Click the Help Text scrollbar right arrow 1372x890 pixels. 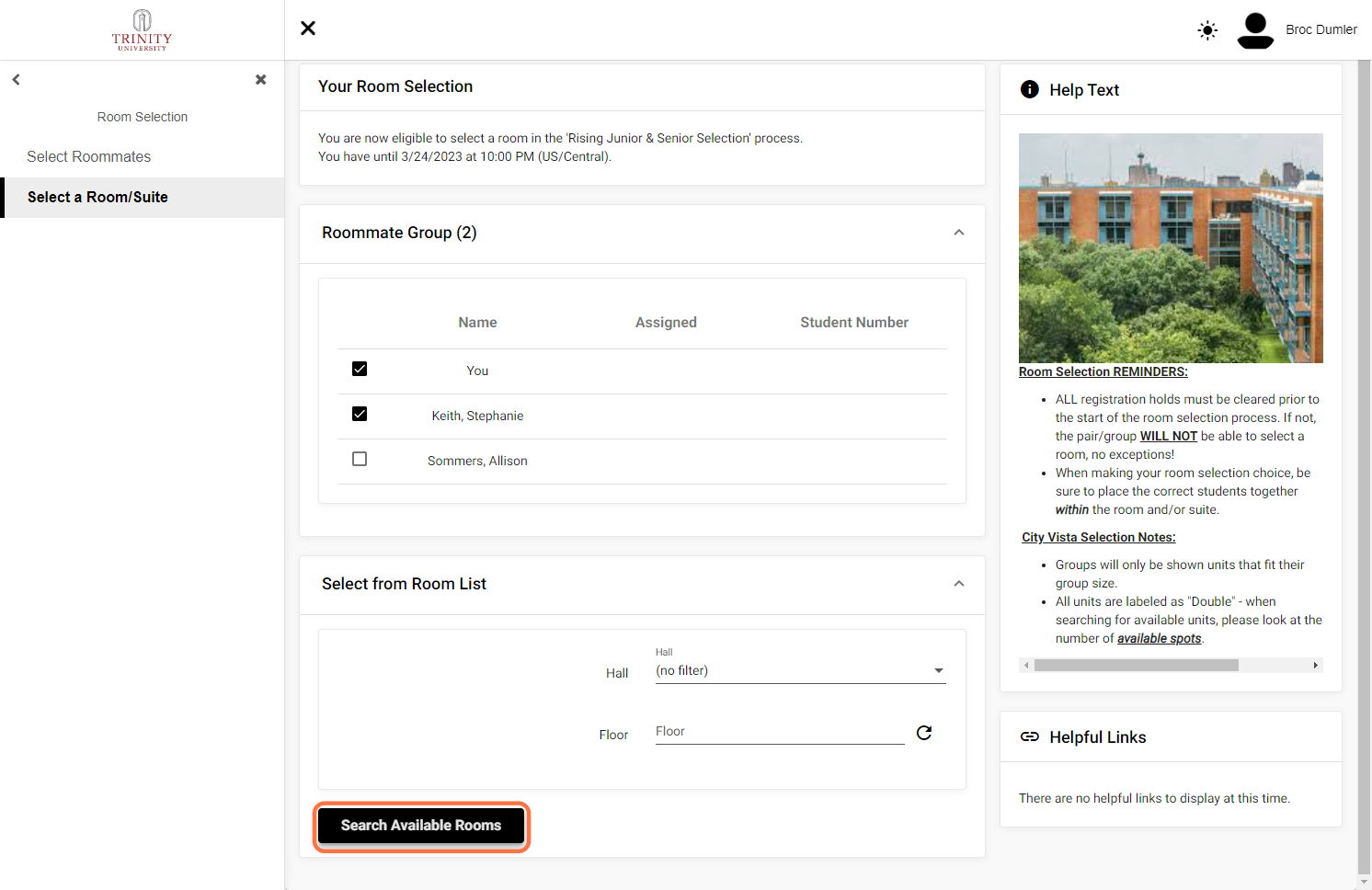pos(1316,665)
